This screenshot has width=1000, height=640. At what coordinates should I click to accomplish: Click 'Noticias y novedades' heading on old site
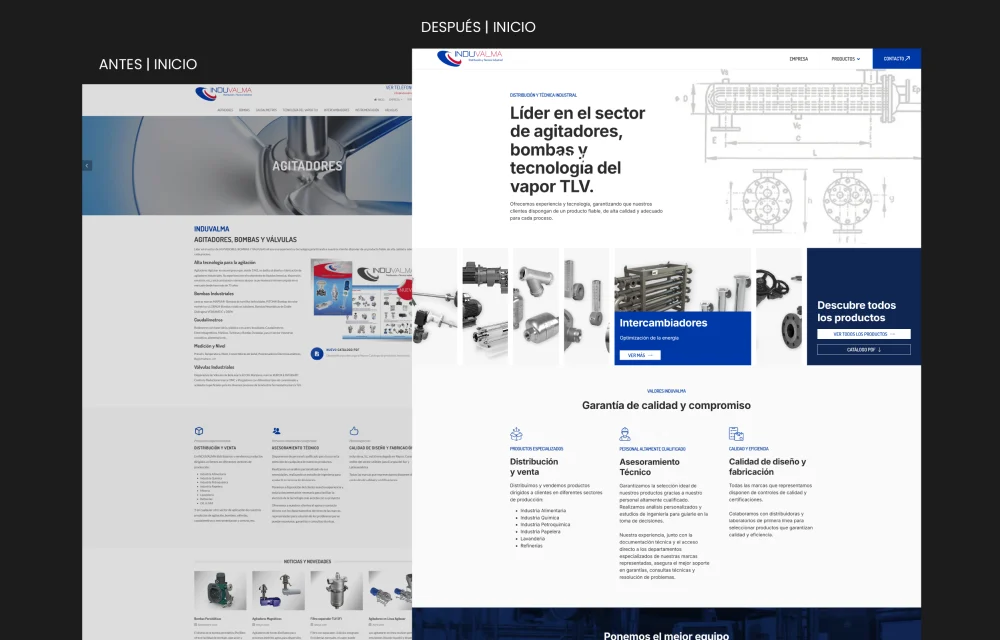[307, 562]
